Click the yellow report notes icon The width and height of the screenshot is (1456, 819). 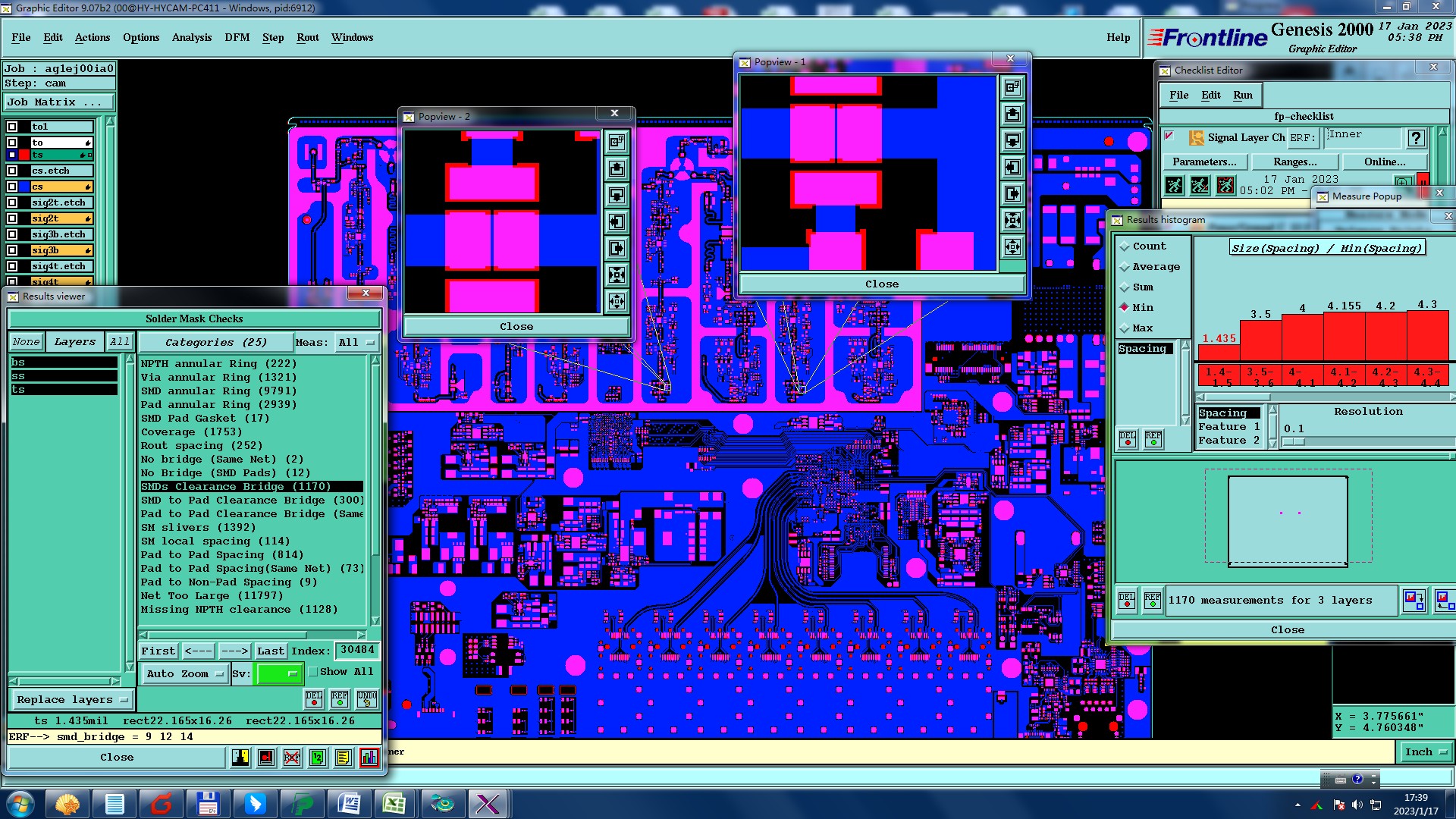pos(344,758)
